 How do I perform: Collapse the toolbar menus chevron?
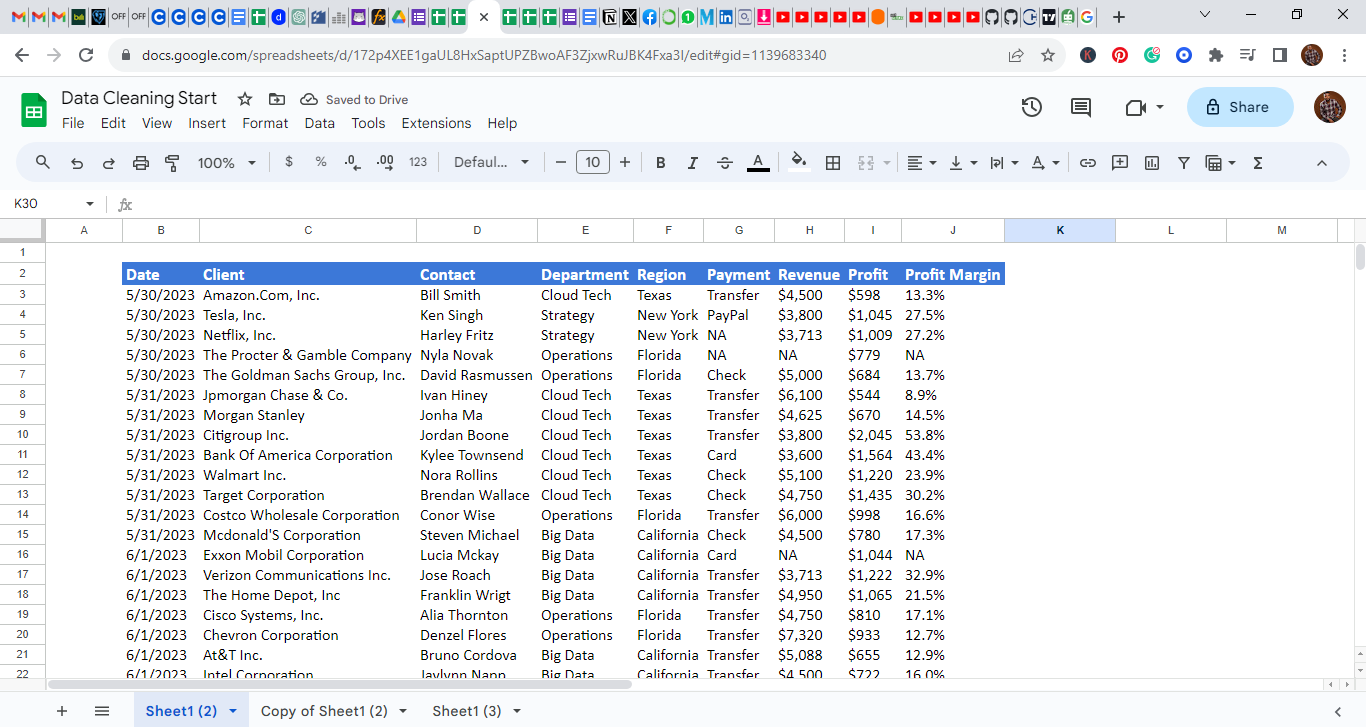1321,162
